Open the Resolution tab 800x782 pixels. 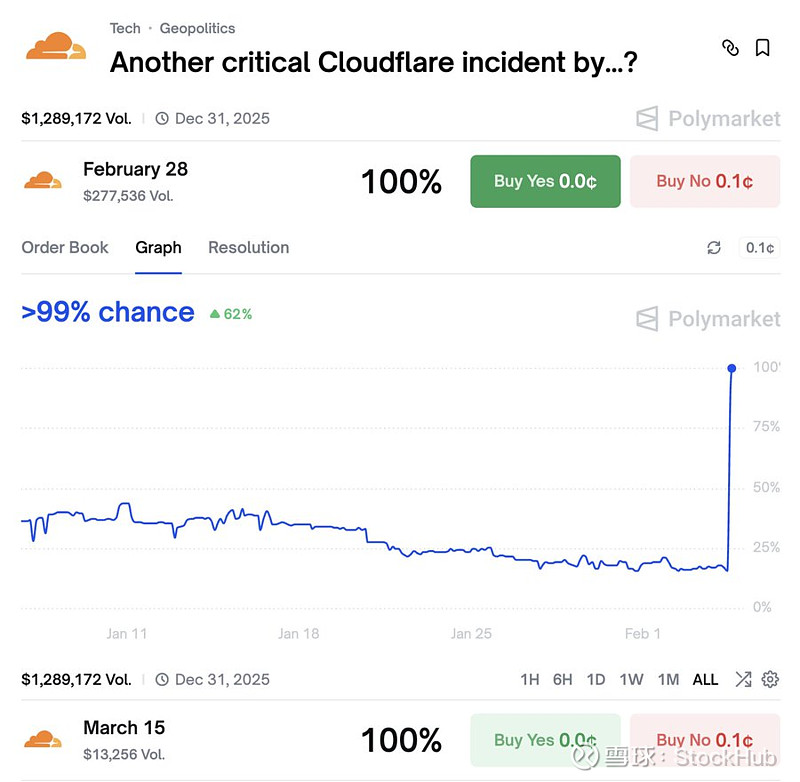click(248, 247)
